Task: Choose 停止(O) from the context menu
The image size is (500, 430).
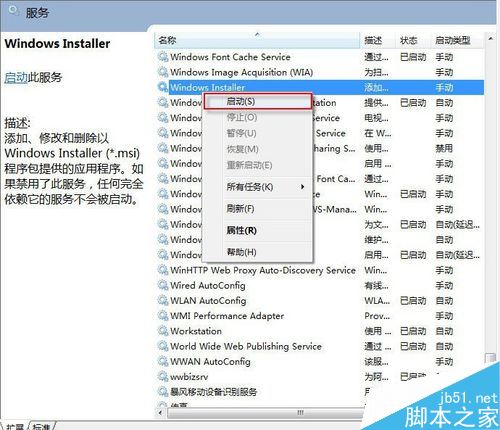Action: pos(258,117)
